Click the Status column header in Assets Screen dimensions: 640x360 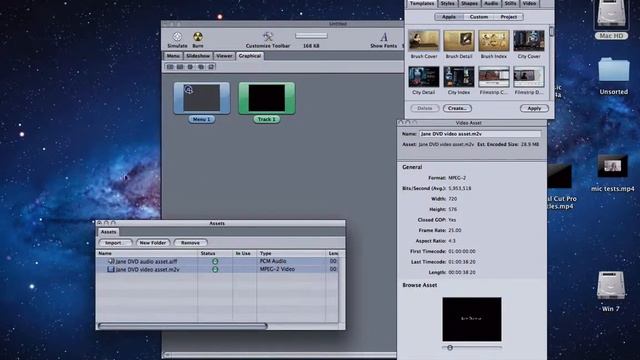215,253
